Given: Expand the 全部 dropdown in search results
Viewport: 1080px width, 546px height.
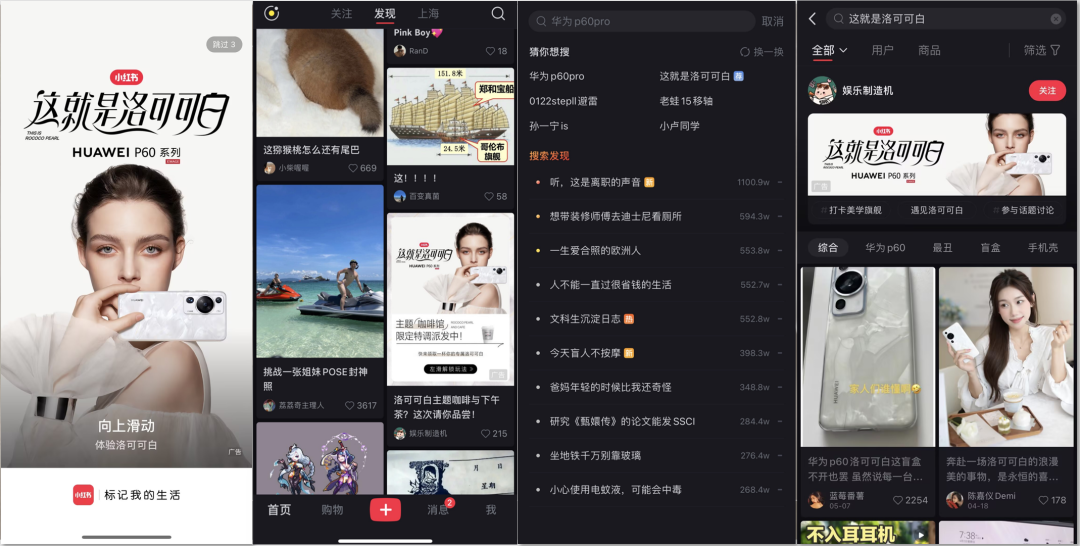Looking at the screenshot, I should [829, 50].
